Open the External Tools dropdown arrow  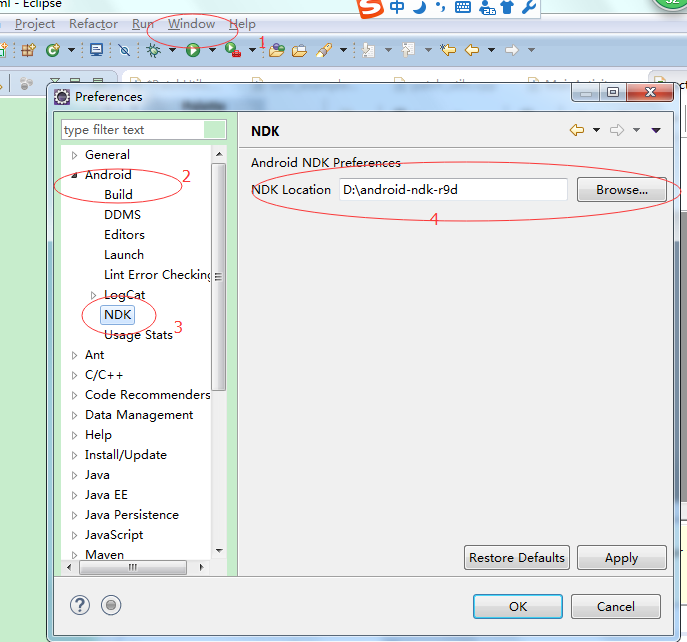(x=252, y=50)
